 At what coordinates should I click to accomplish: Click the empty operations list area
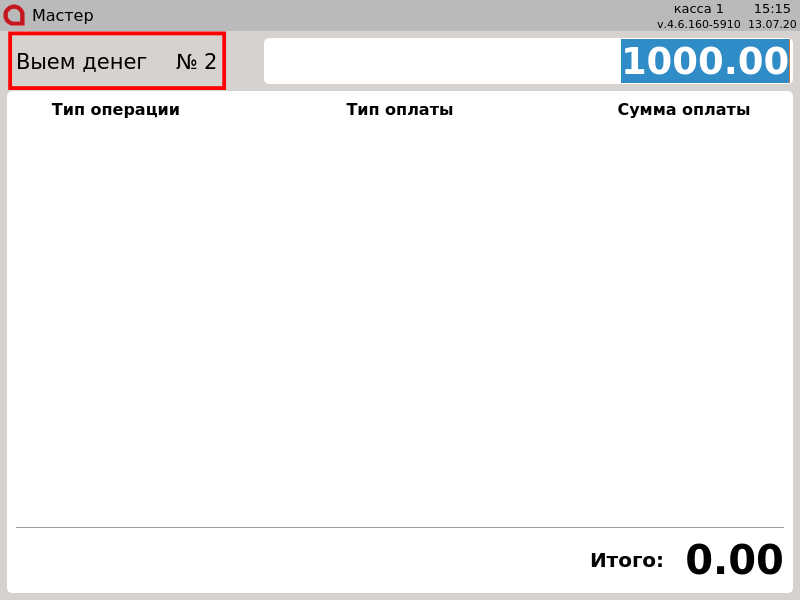click(x=400, y=320)
